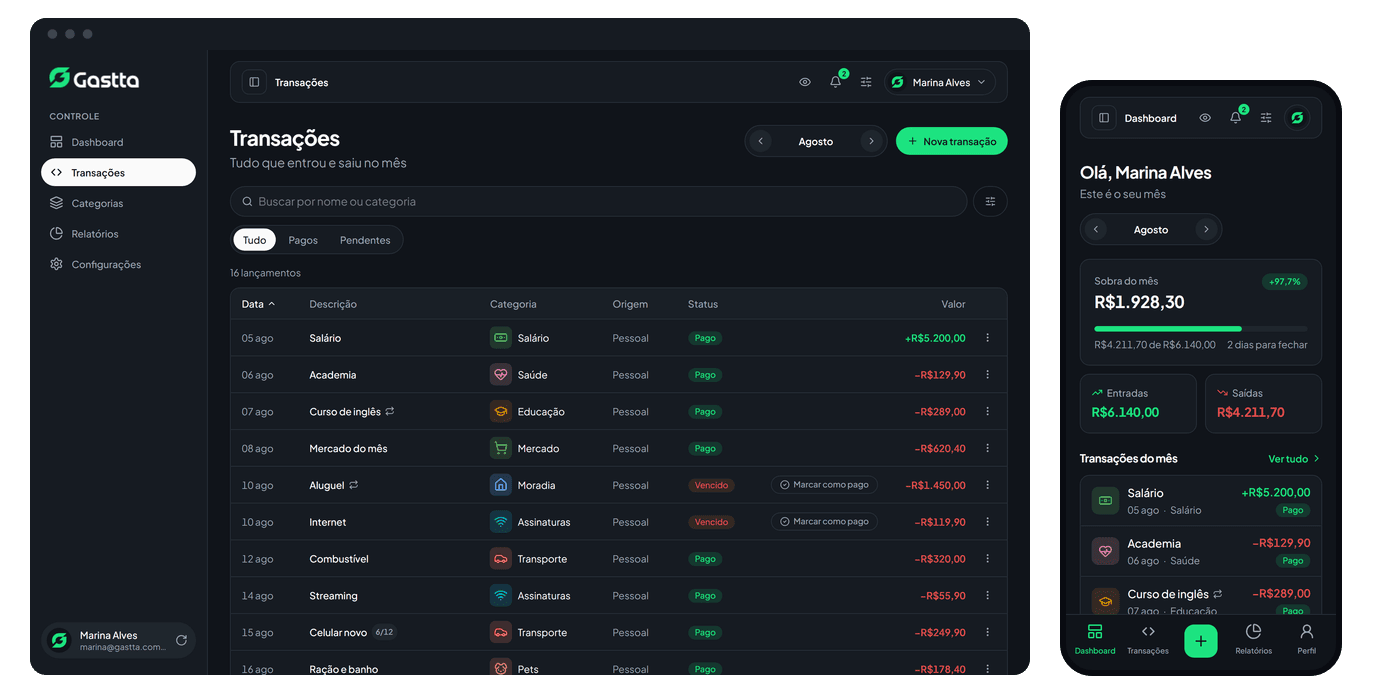
Task: Toggle eye icon in mobile Dashboard header
Action: click(x=1205, y=118)
